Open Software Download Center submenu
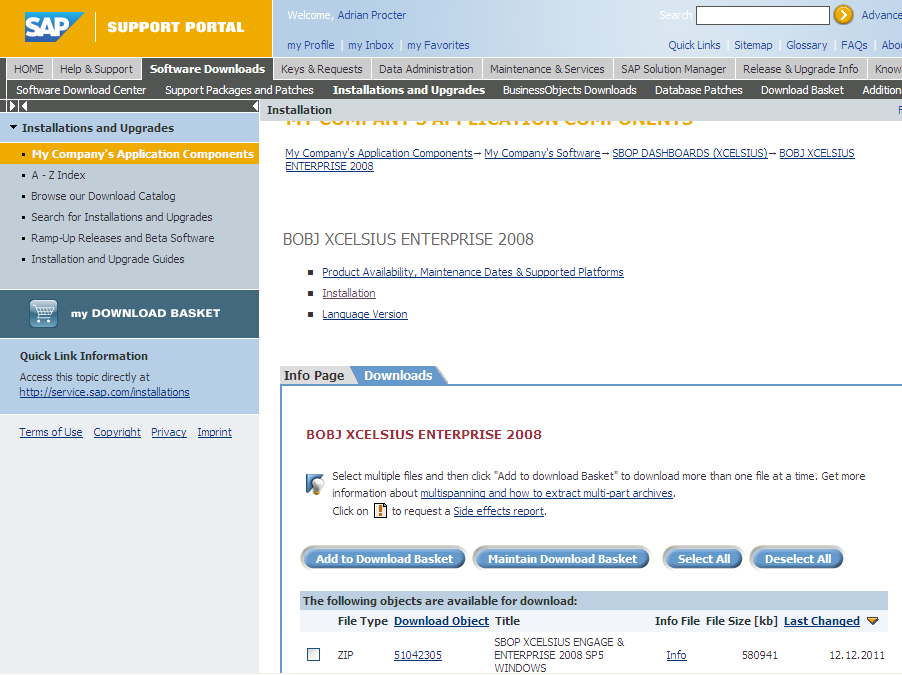This screenshot has width=902, height=675. coord(81,90)
